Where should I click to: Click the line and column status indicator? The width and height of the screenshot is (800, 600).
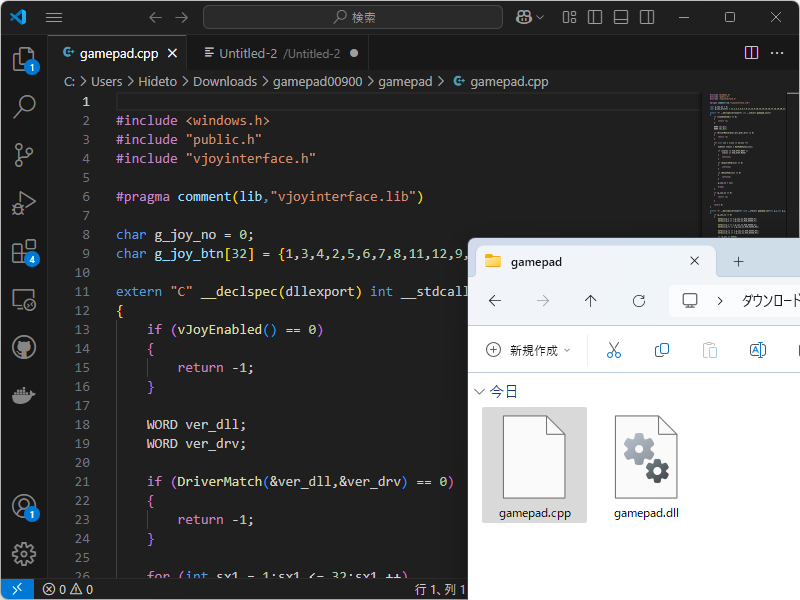(440, 589)
